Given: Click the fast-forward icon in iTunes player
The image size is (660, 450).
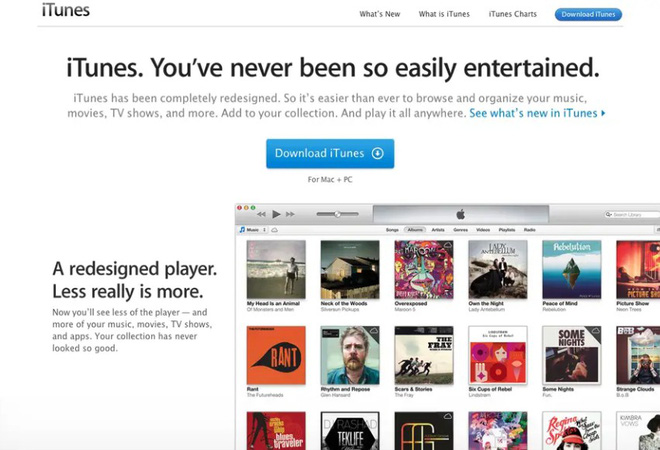Looking at the screenshot, I should coord(290,214).
